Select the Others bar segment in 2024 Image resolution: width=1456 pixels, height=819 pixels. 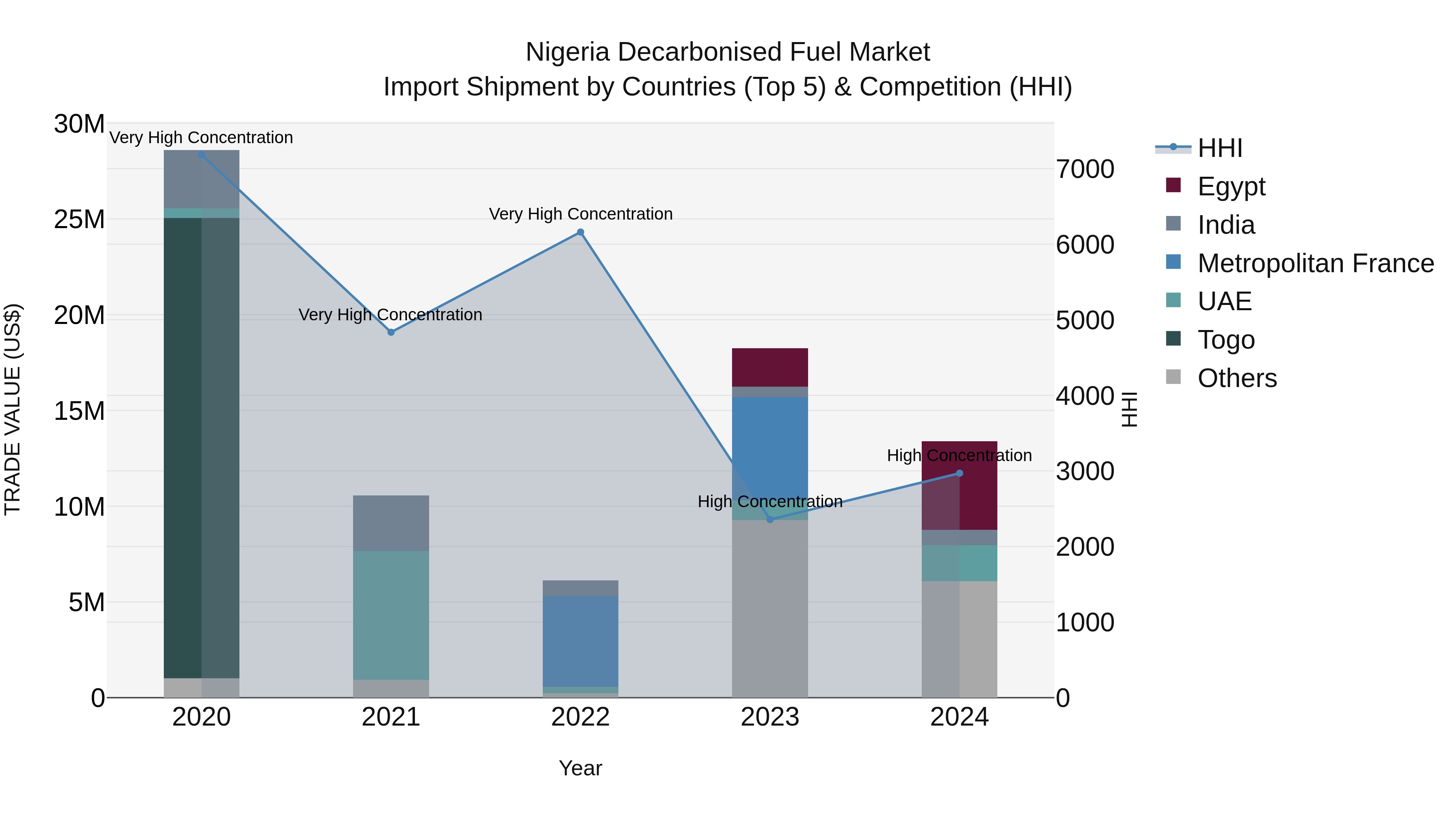(x=959, y=639)
